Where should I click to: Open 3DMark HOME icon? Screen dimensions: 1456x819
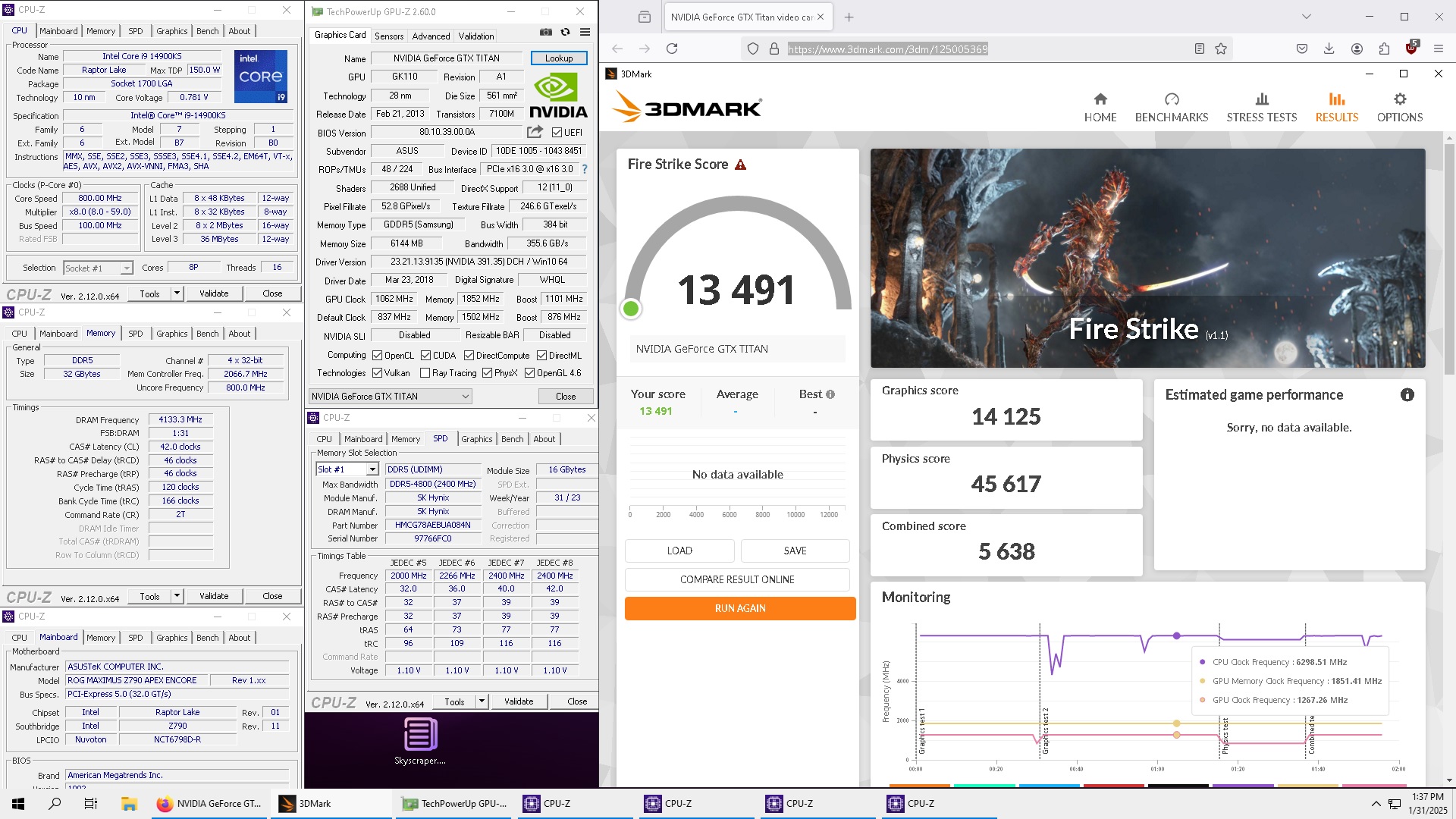[1100, 99]
